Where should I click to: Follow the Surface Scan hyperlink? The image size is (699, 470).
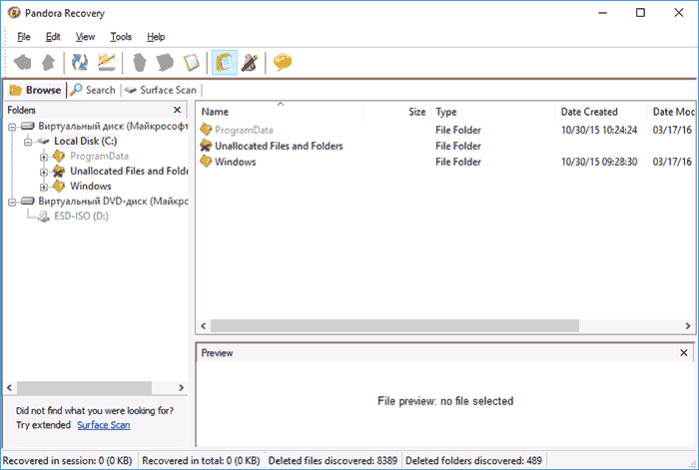tap(104, 425)
